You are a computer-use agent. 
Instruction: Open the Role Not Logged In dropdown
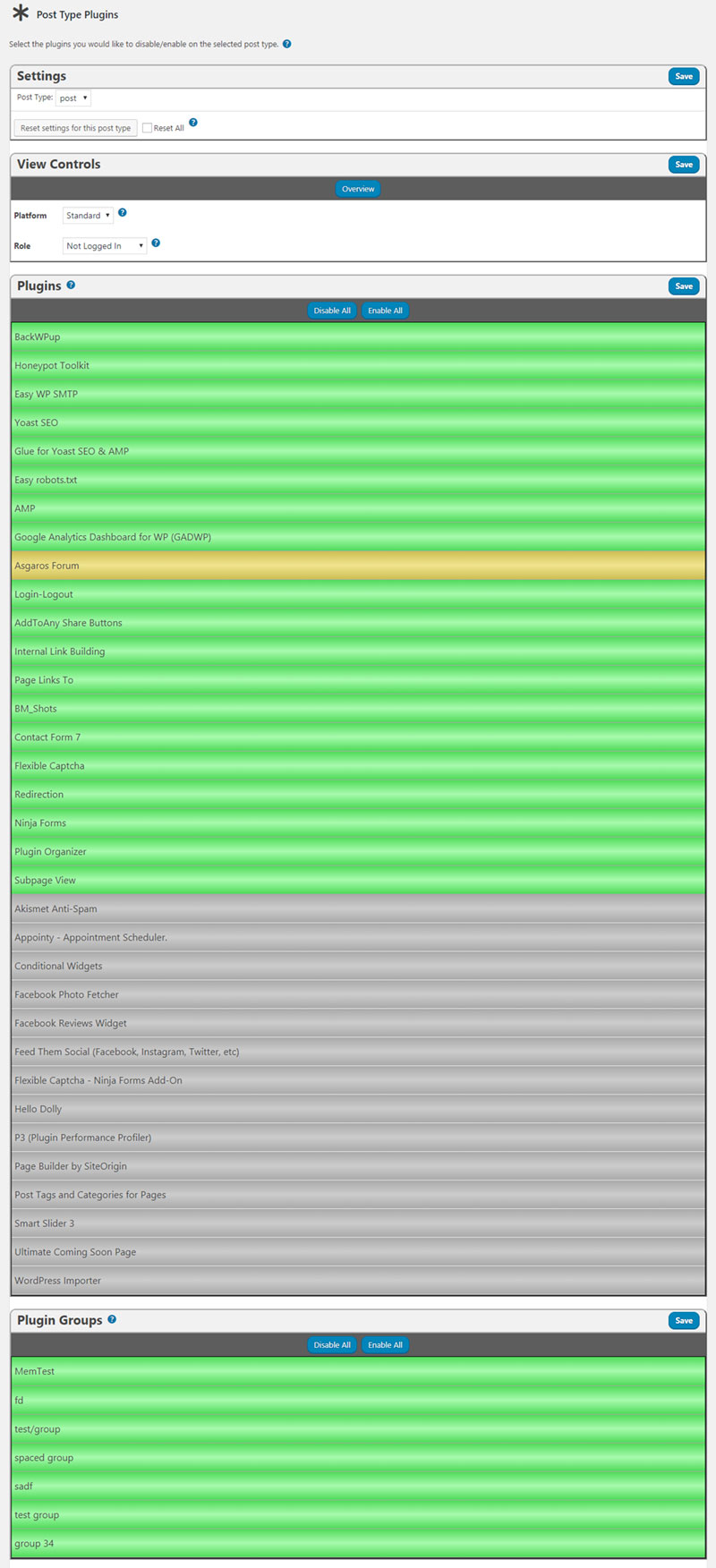[x=105, y=245]
